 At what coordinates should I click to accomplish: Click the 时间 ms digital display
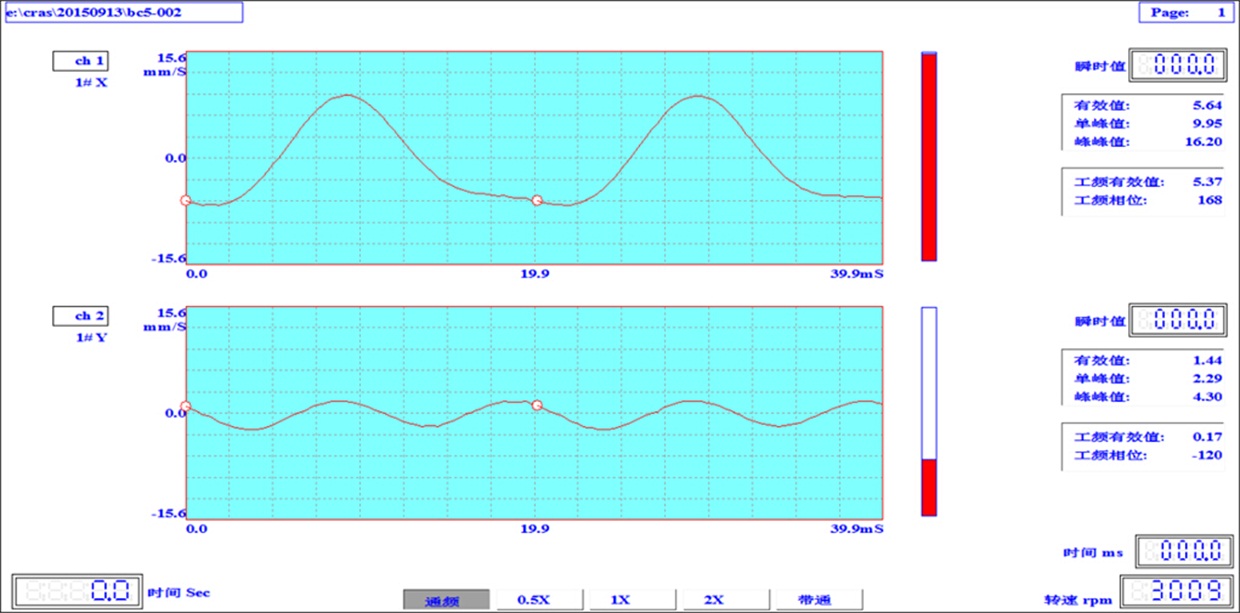[1185, 551]
